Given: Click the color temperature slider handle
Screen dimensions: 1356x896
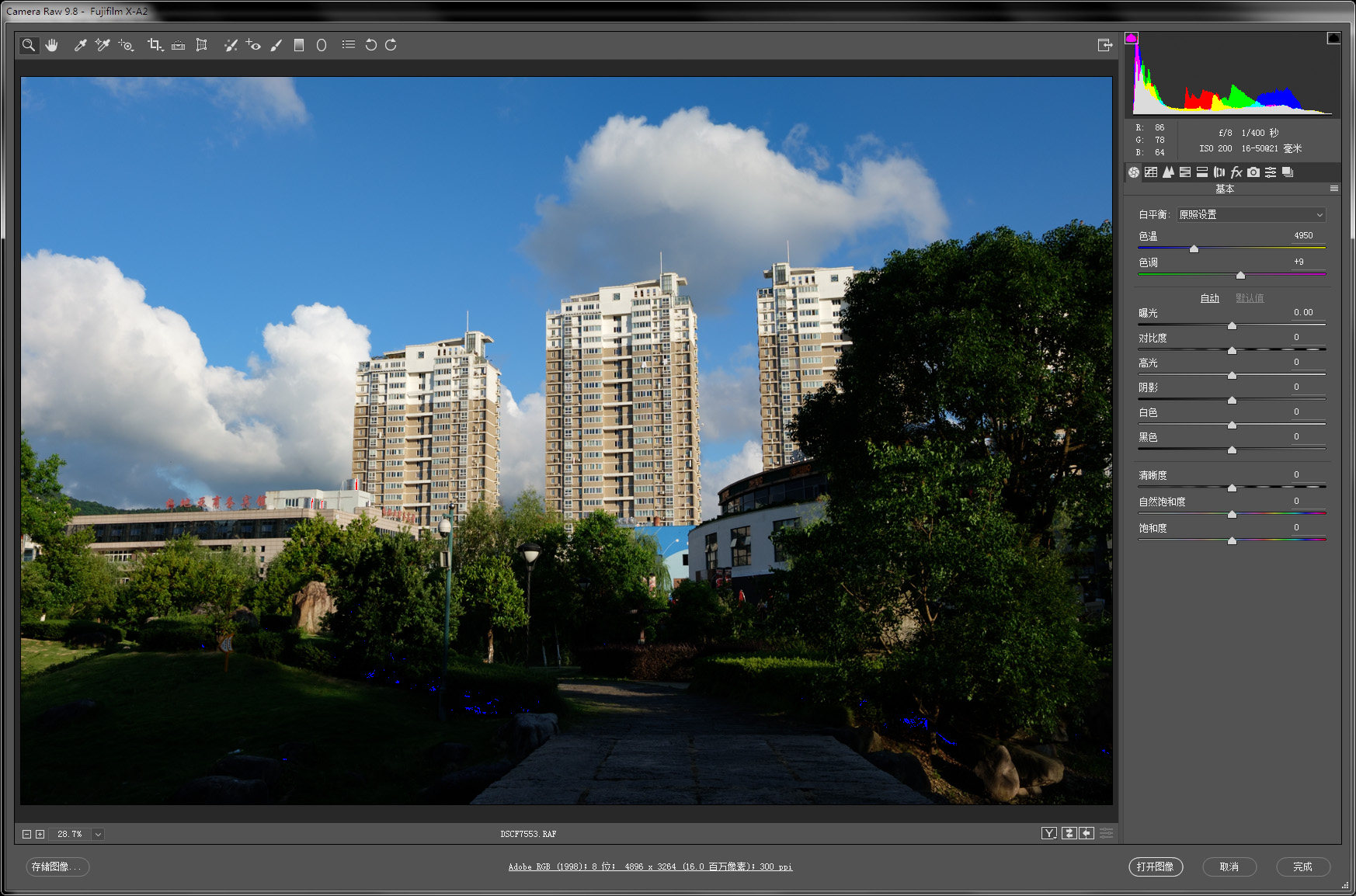Looking at the screenshot, I should (x=1194, y=248).
